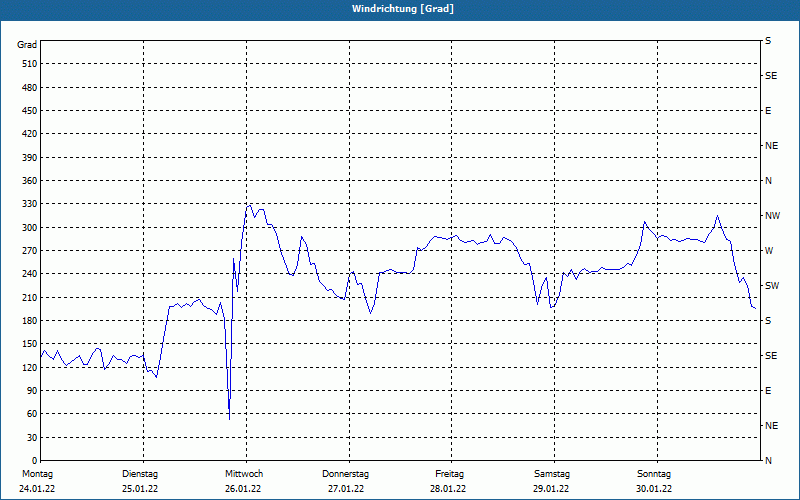
Task: Click the date "24.01.22"
Action: [x=37, y=489]
